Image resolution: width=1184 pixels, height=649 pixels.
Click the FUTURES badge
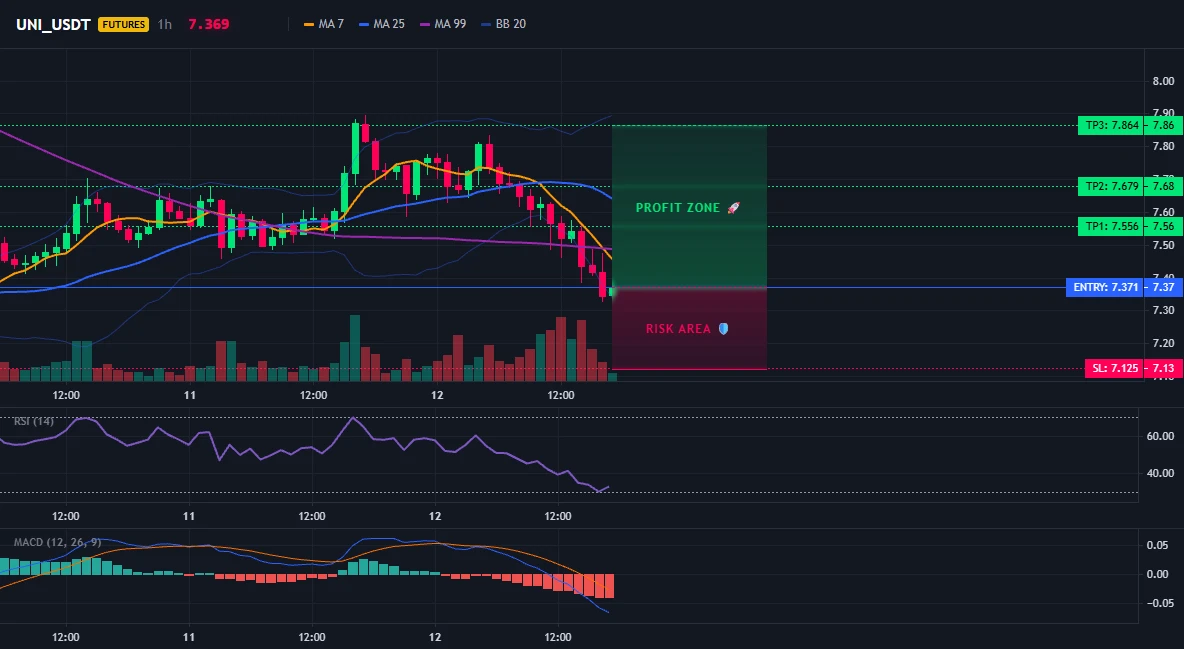[124, 24]
